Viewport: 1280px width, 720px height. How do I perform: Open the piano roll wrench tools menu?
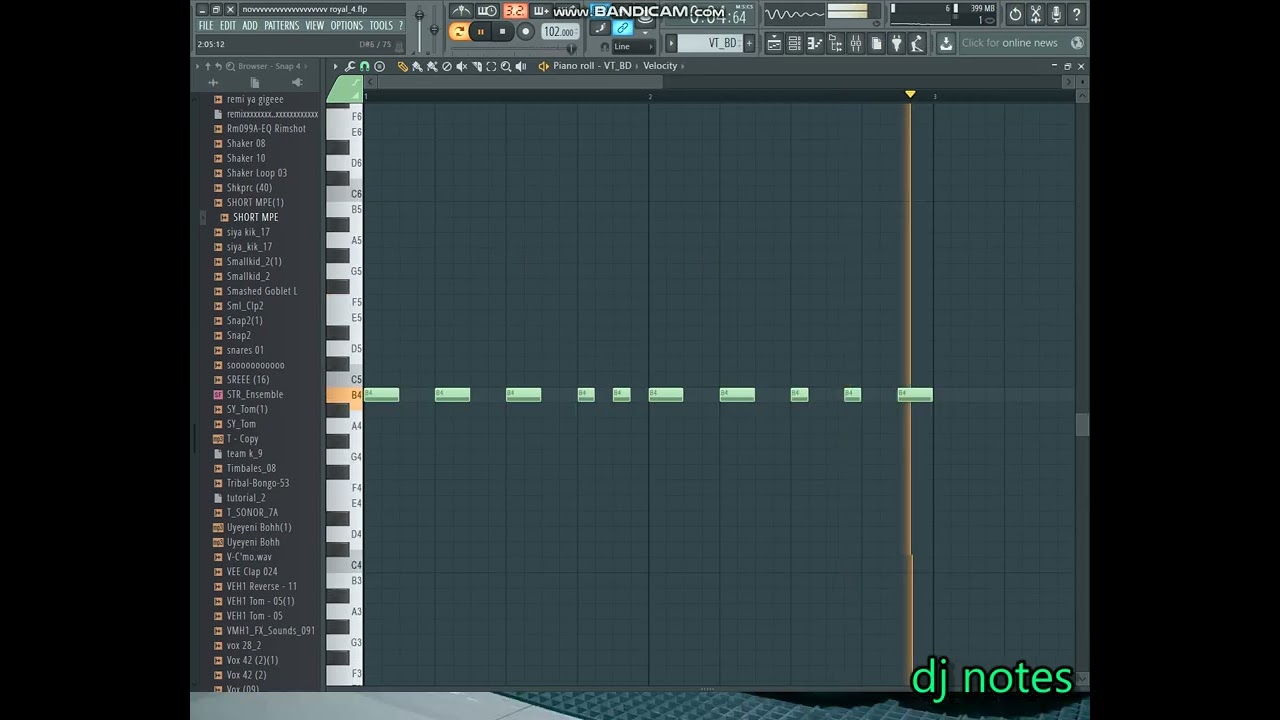[x=350, y=66]
